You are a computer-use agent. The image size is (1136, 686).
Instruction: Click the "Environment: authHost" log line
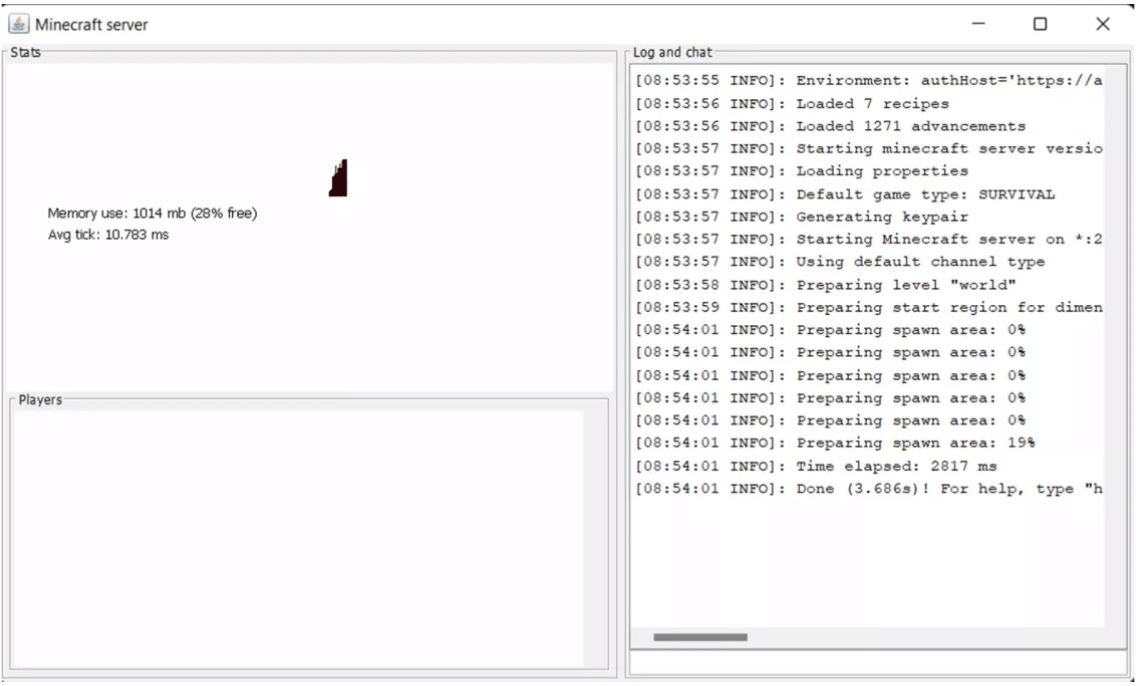click(869, 80)
